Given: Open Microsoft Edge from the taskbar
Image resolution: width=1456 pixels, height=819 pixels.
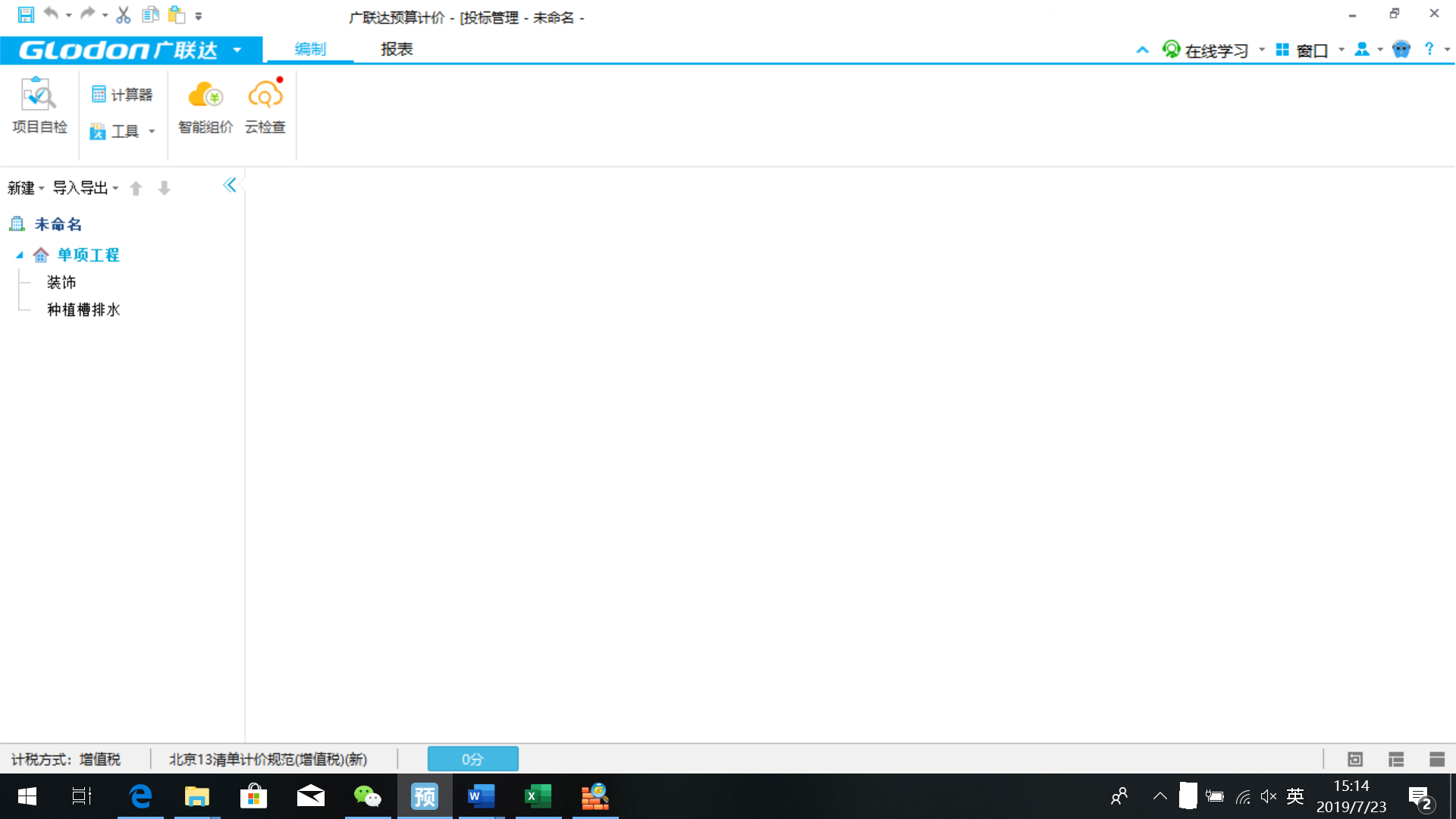Looking at the screenshot, I should pos(140,796).
